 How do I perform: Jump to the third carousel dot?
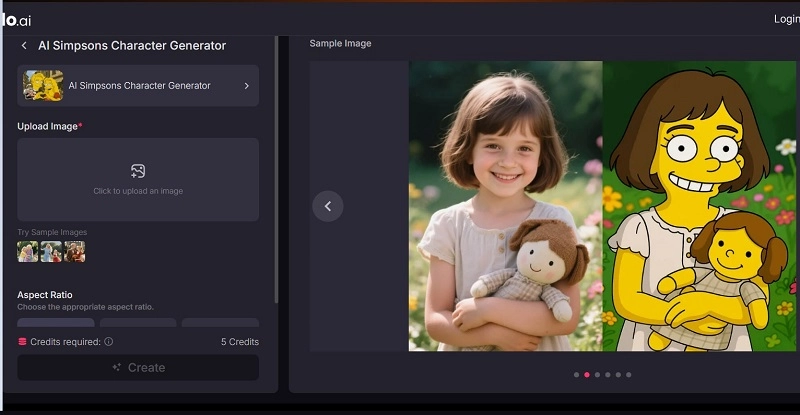click(x=597, y=375)
